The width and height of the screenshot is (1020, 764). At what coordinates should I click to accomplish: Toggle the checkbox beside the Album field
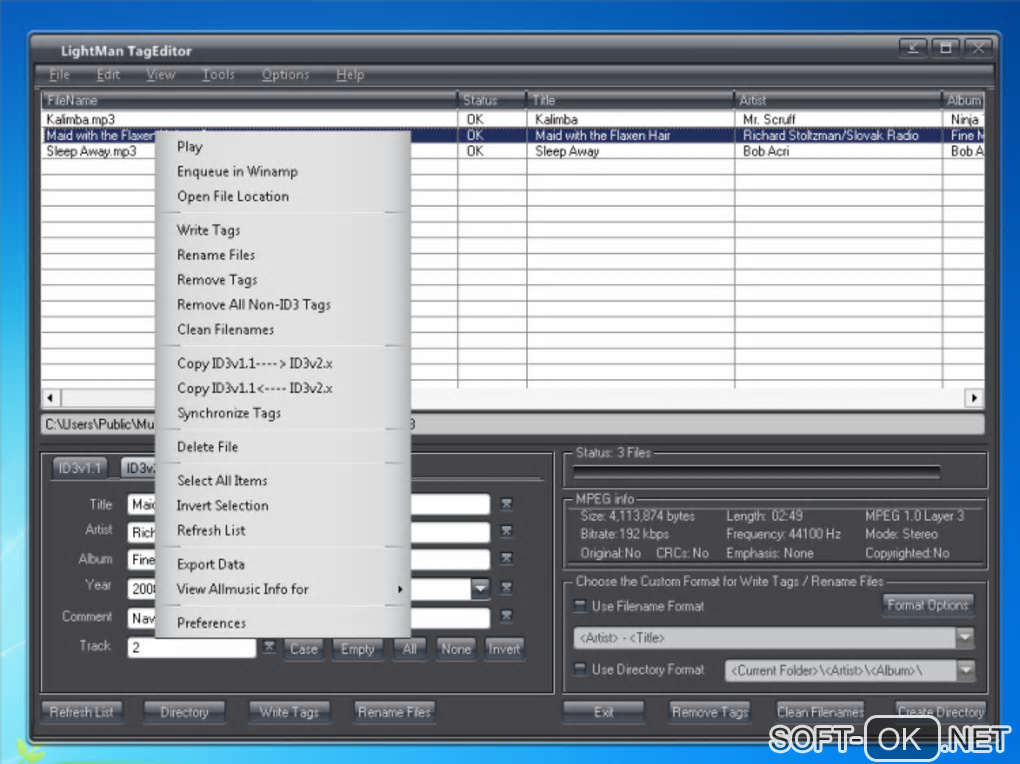[506, 558]
